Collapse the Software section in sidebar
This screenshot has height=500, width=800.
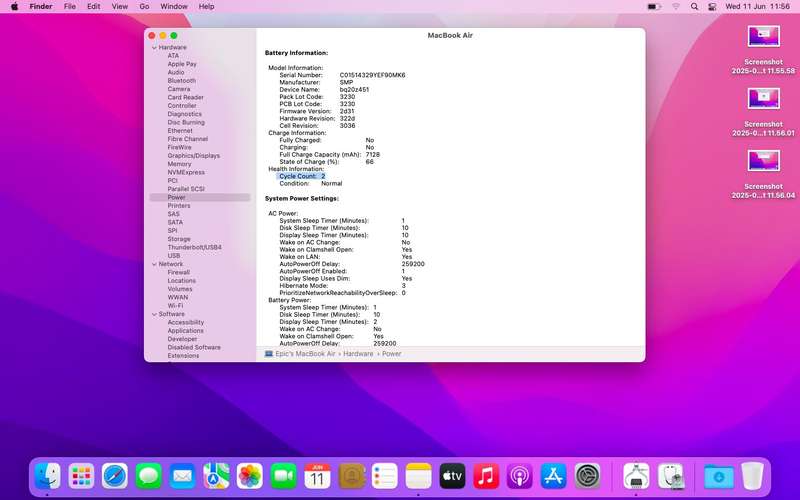pyautogui.click(x=154, y=314)
